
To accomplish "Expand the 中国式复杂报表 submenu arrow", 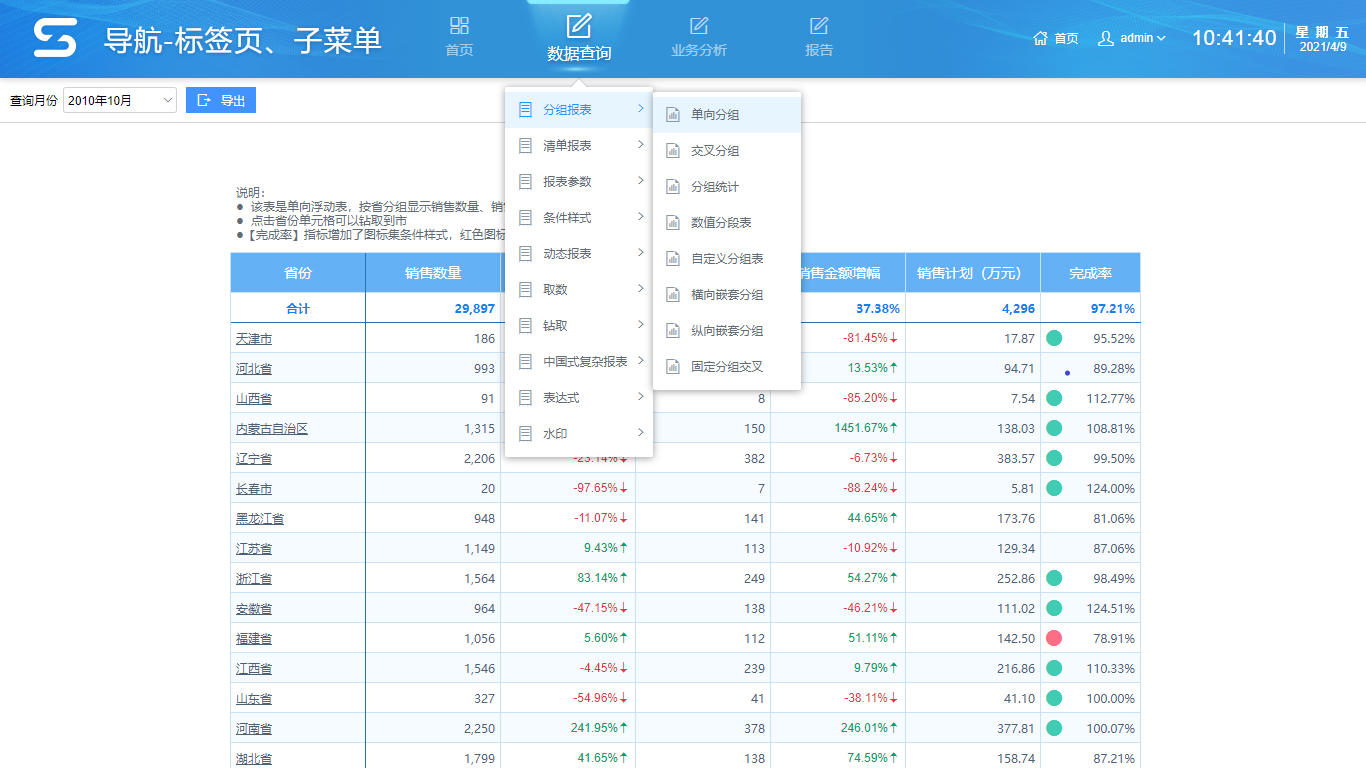I will pyautogui.click(x=640, y=361).
